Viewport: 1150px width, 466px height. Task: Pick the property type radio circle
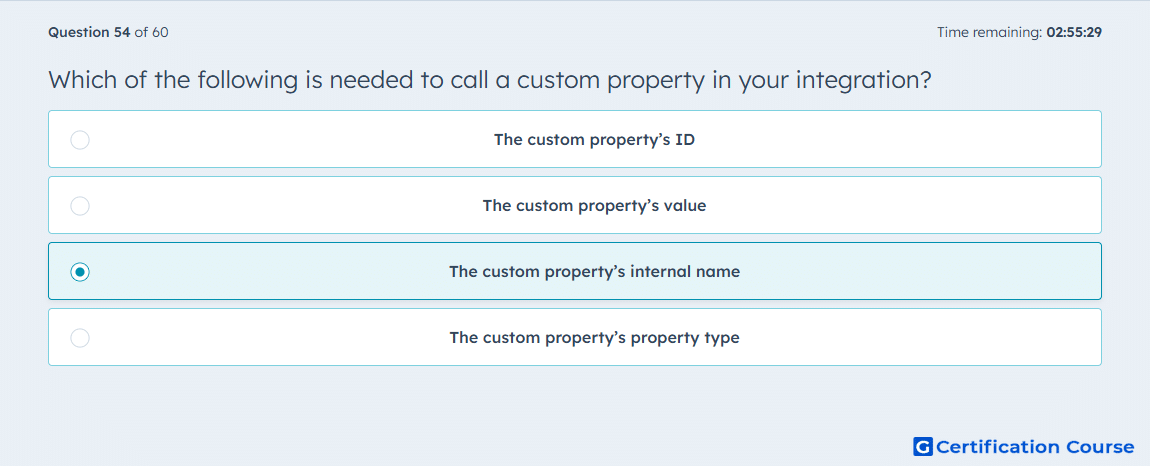80,338
